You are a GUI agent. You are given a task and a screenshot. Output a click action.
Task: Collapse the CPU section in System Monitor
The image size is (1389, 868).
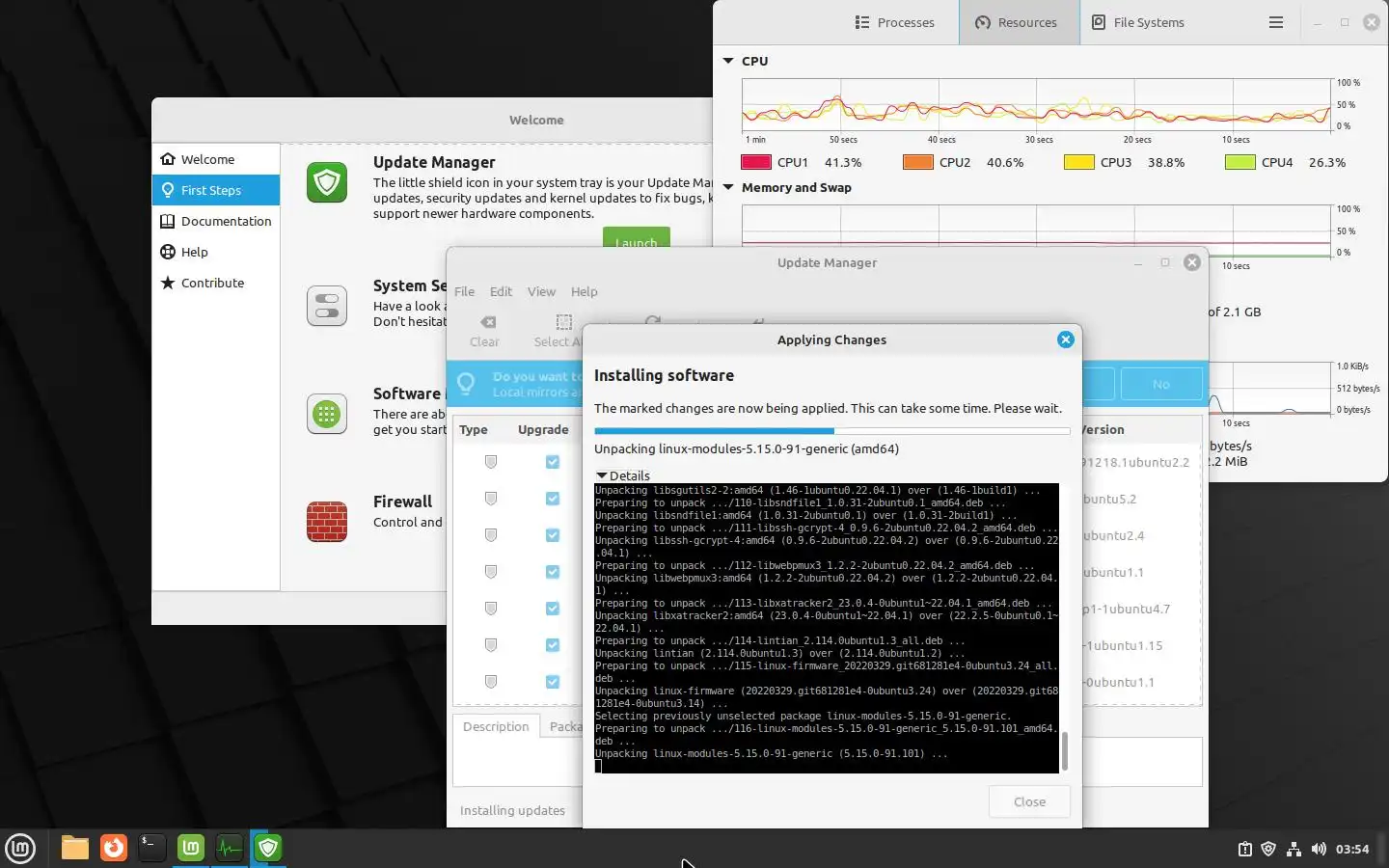728,61
